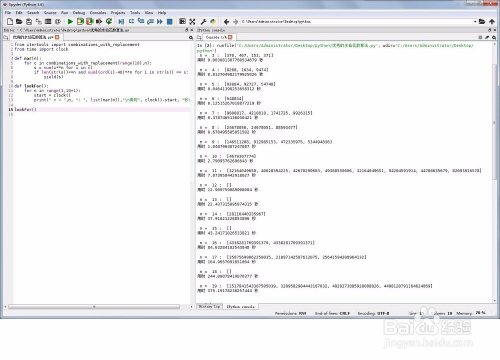Click the 'from itertools import' line
This screenshot has height=360, width=500.
77,44
